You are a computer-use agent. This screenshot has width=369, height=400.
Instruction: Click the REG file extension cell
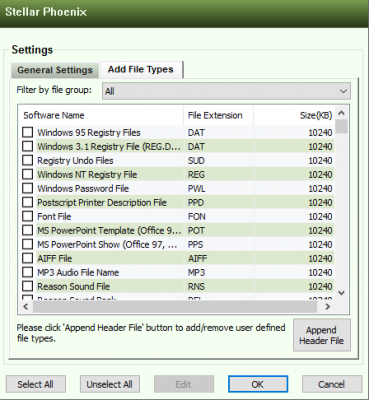[218, 175]
